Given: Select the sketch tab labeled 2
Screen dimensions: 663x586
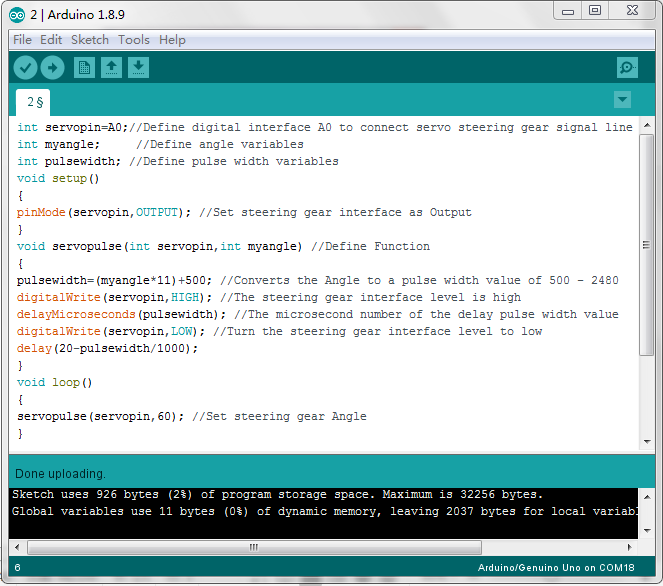Looking at the screenshot, I should pyautogui.click(x=33, y=102).
